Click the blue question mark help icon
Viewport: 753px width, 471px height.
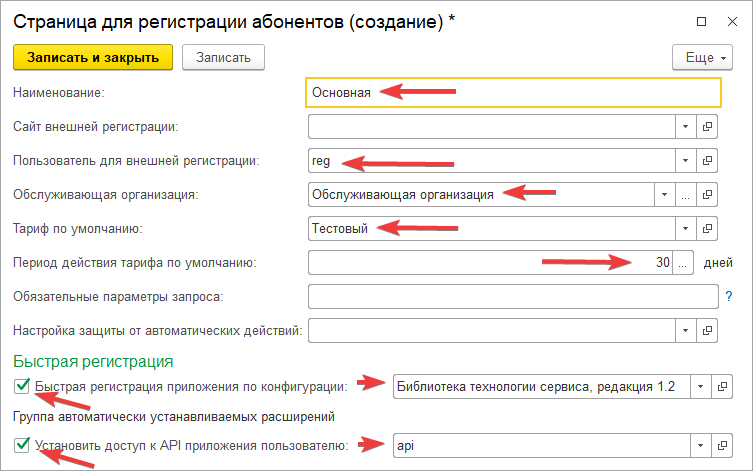tap(728, 296)
